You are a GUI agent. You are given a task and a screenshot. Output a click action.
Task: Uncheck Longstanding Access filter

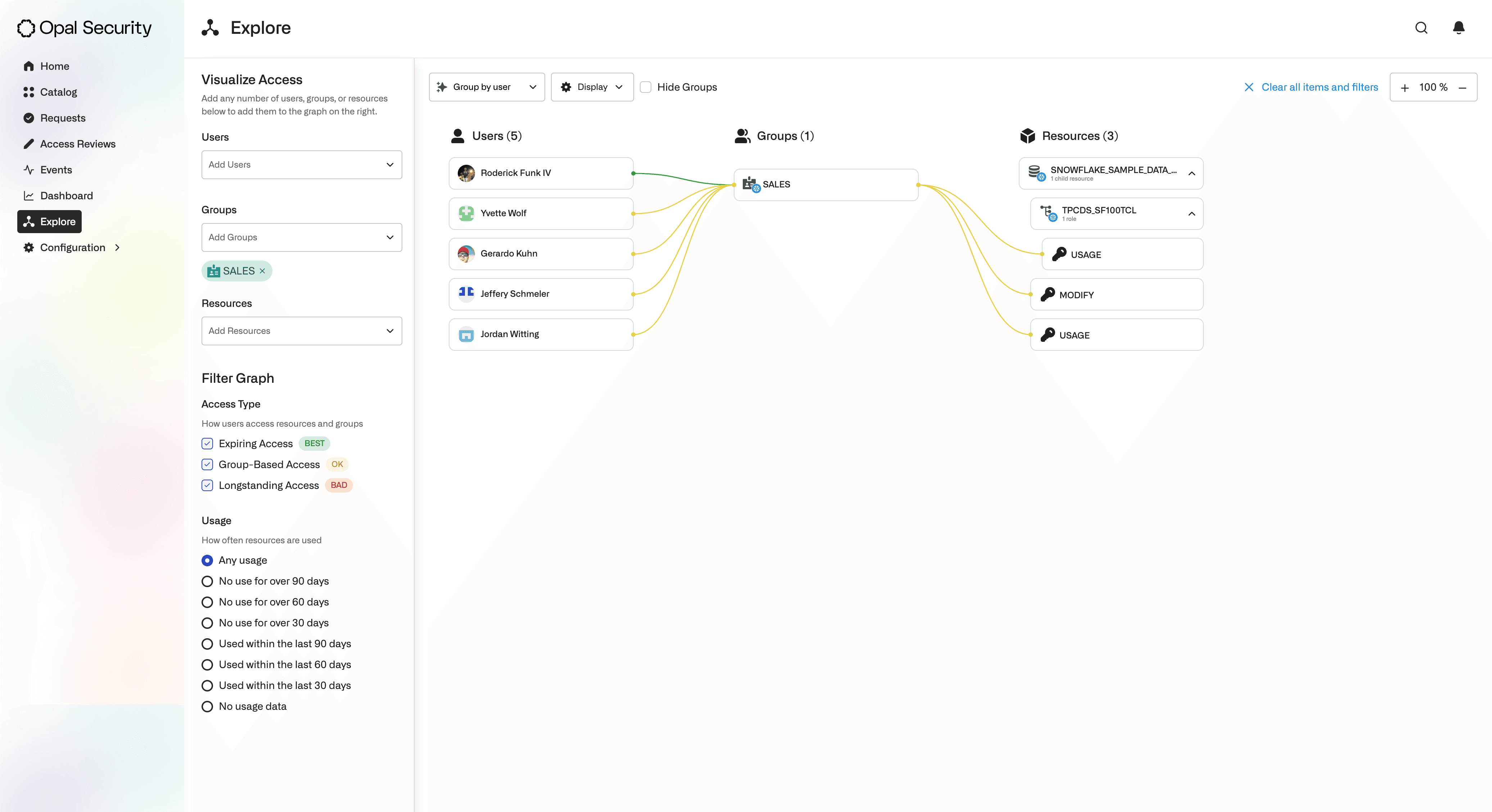(207, 485)
